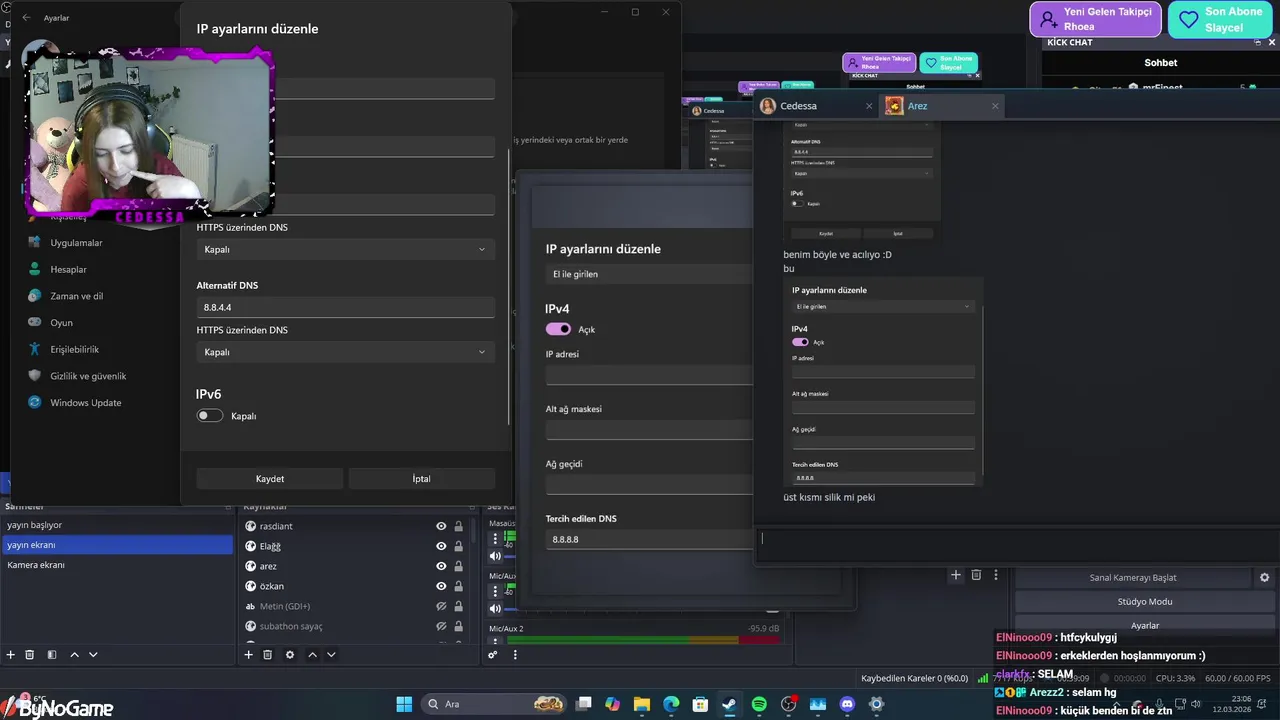Lock the arez source
The height and width of the screenshot is (720, 1280).
[459, 566]
